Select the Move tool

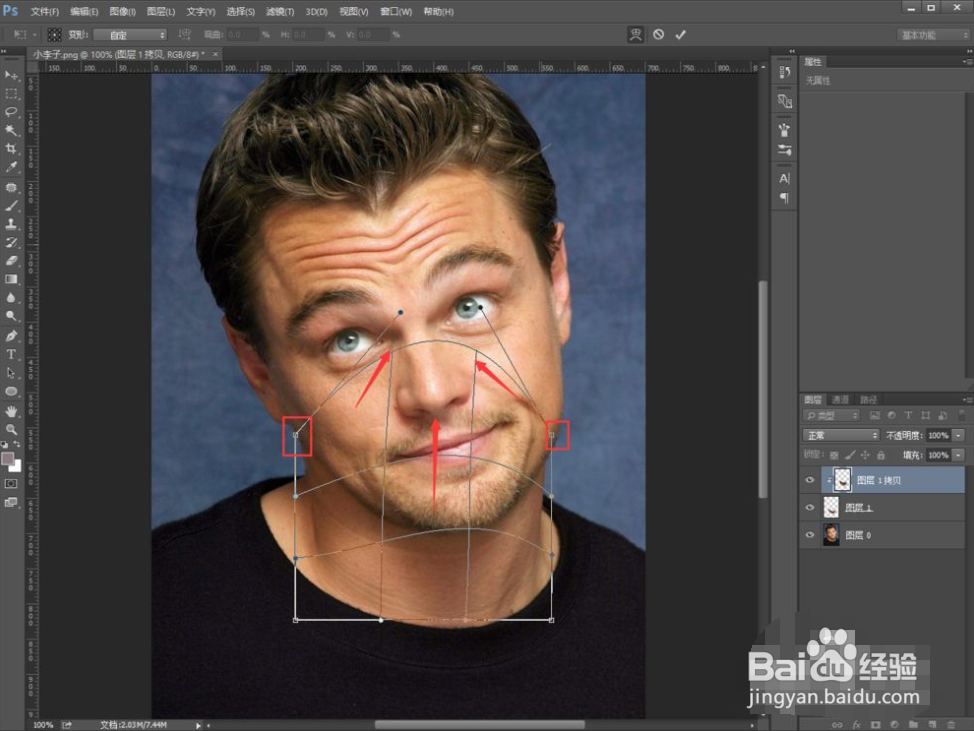11,75
